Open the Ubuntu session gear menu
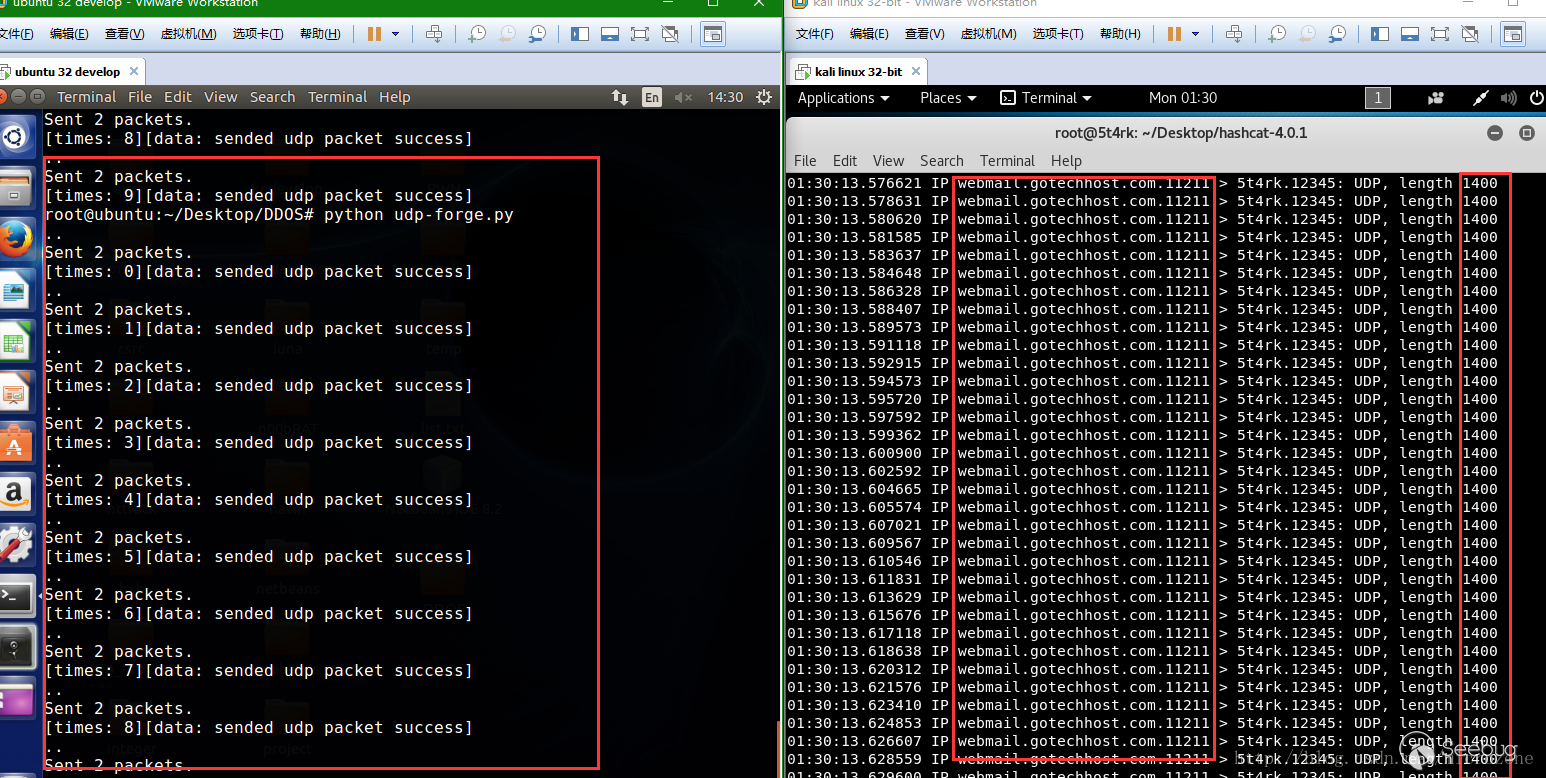1546x778 pixels. [764, 97]
